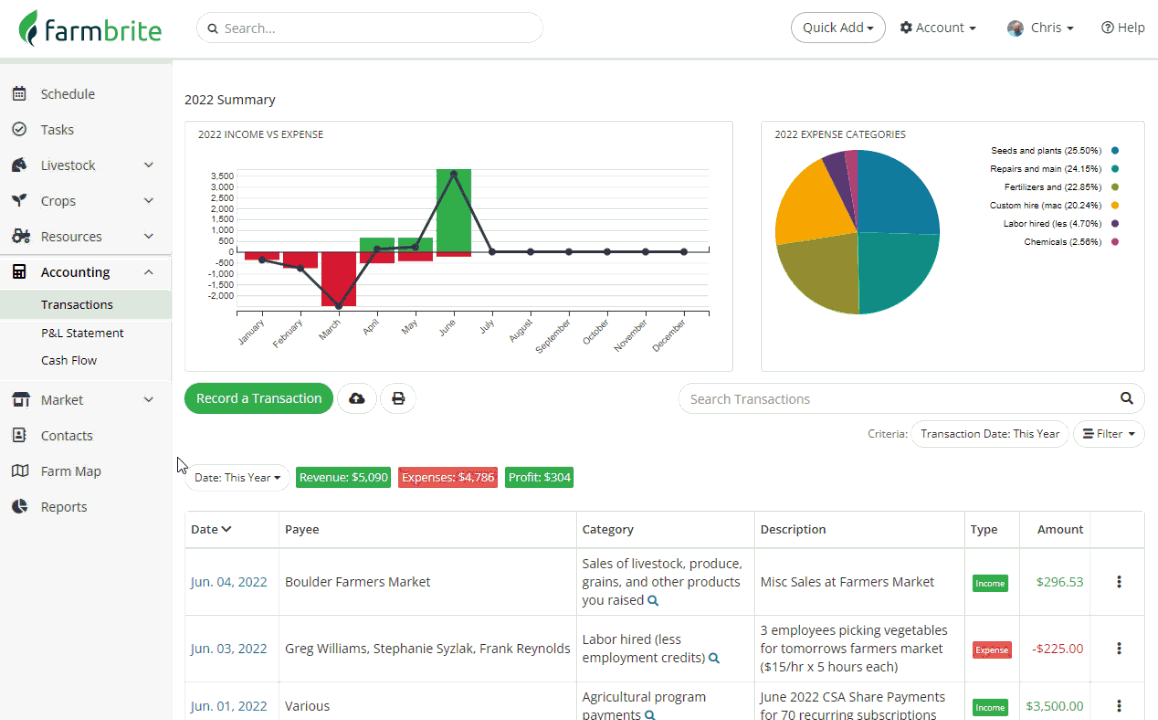Click the Farmbrite logo

90,29
